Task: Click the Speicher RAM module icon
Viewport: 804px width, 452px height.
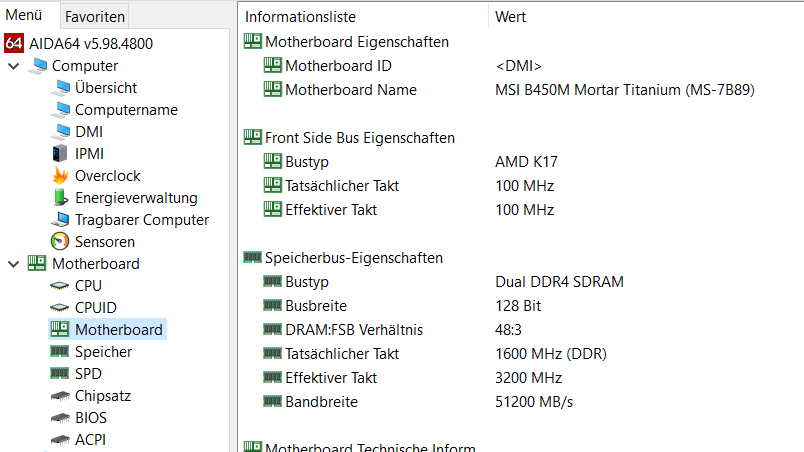Action: (59, 352)
